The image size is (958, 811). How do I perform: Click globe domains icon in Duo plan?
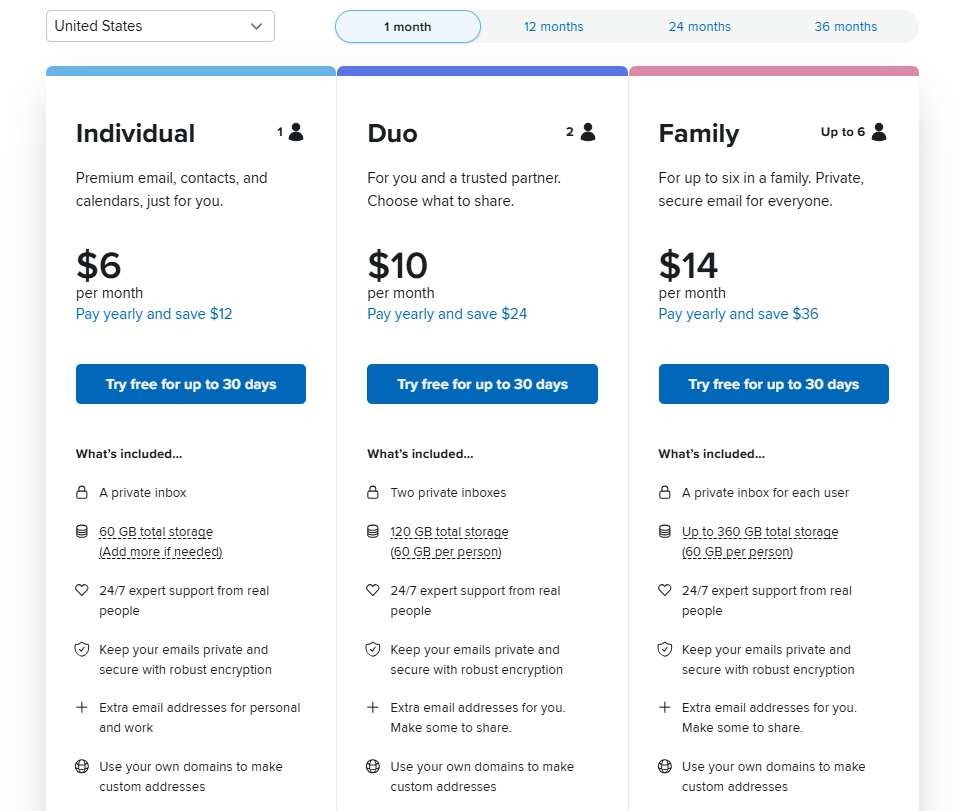click(373, 766)
